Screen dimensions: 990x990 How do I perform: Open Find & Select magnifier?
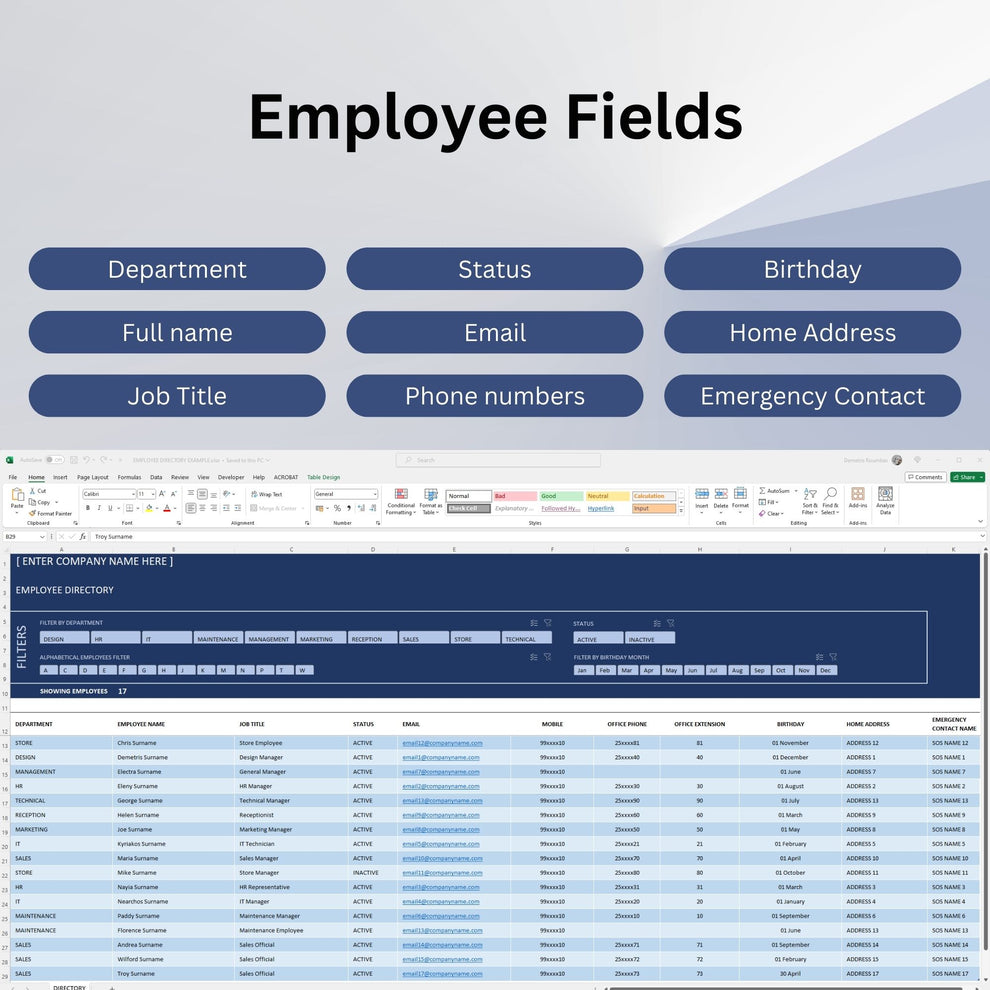(830, 501)
